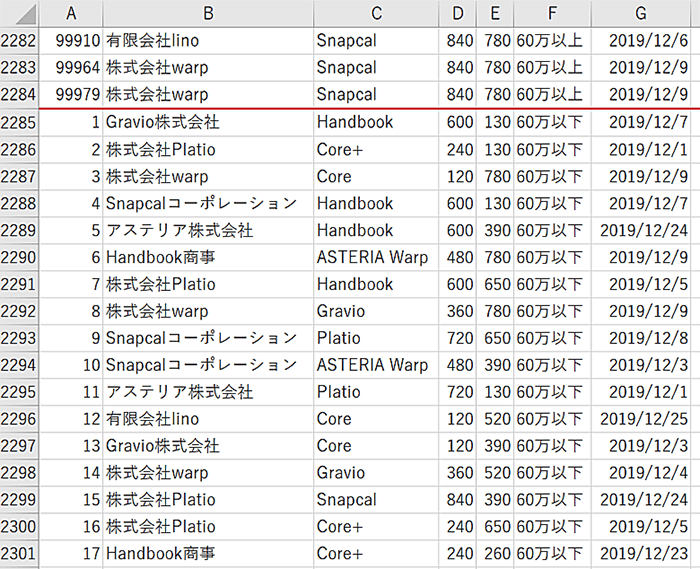700x569 pixels.
Task: Click 有限会社lino in row 2282
Action: click(208, 41)
